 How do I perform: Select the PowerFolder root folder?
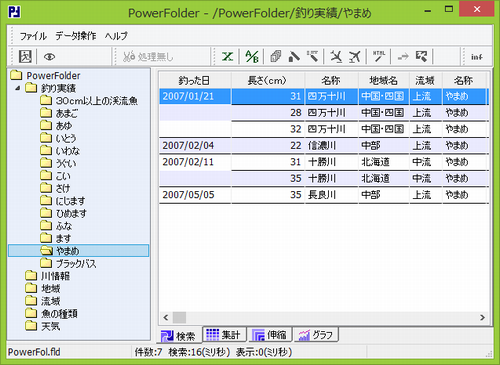(x=45, y=76)
